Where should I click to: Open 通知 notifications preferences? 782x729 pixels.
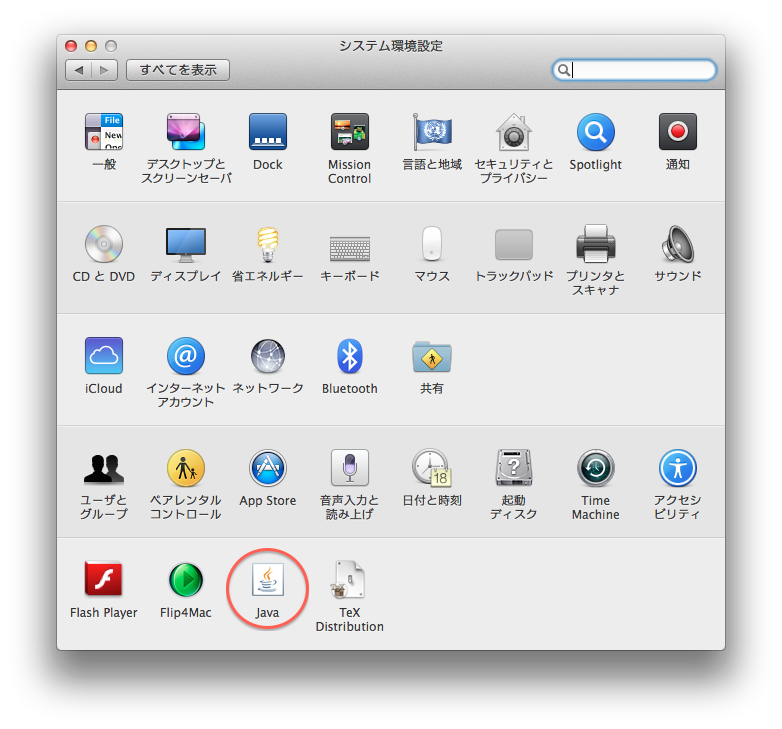coord(677,132)
